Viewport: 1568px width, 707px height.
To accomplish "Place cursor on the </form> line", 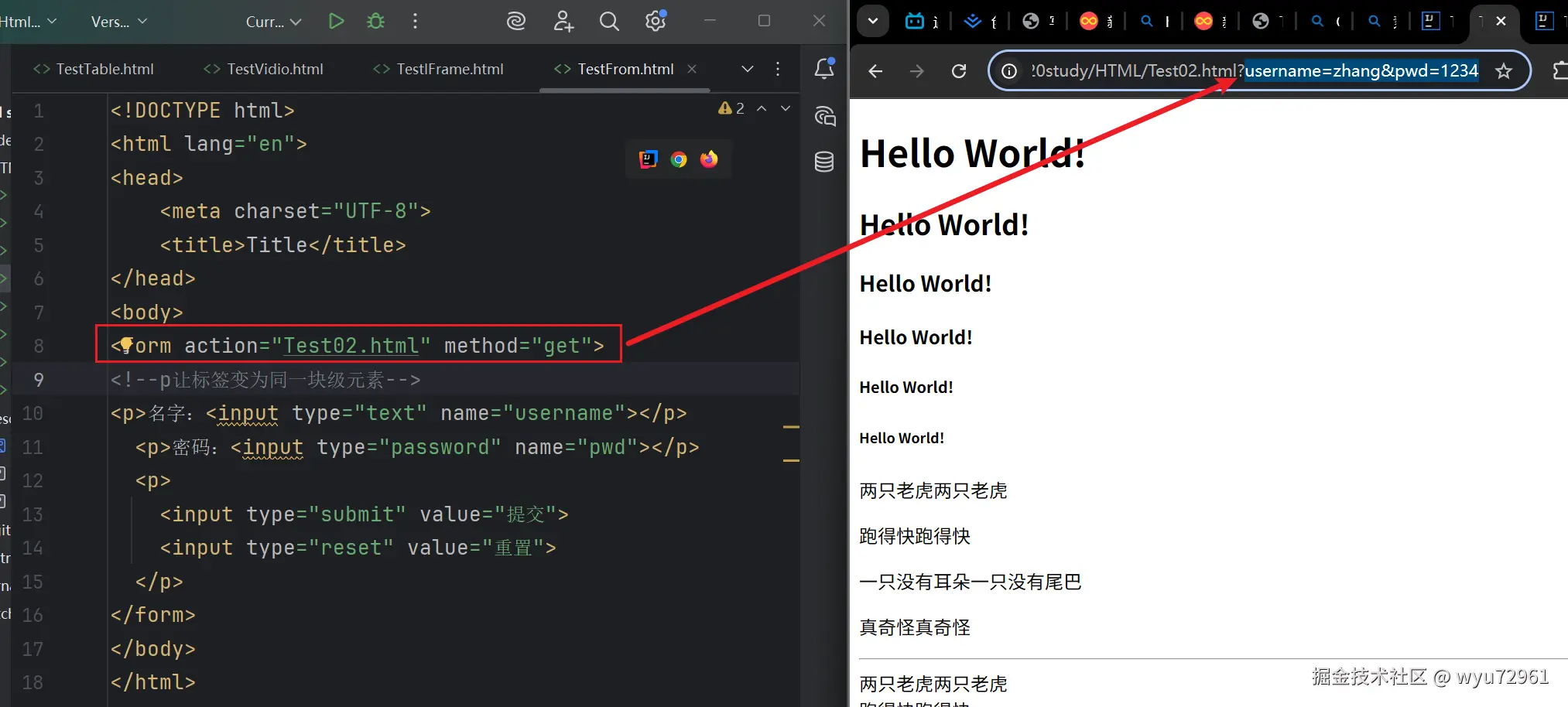I will (x=153, y=615).
